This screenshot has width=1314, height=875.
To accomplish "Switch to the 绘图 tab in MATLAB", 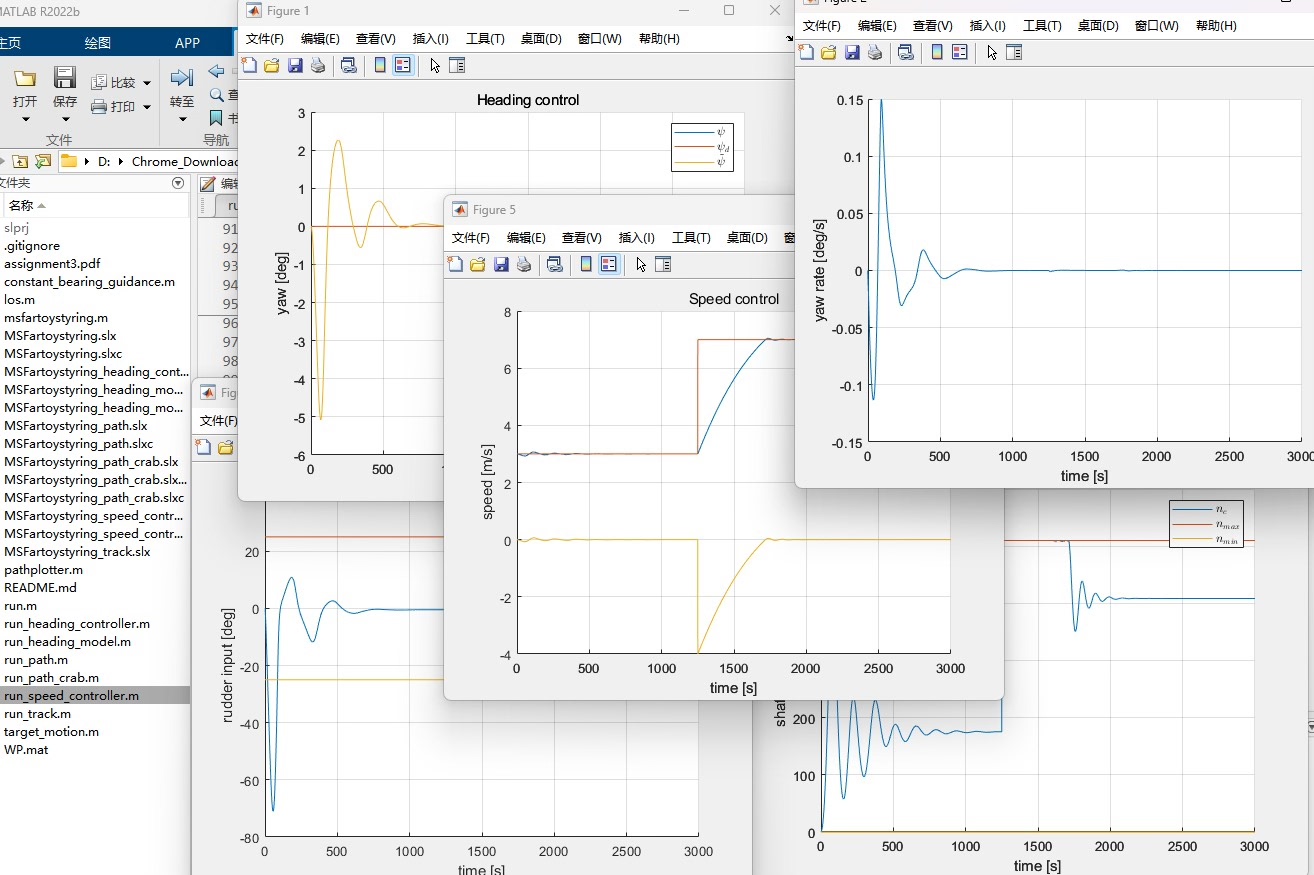I will (x=98, y=43).
